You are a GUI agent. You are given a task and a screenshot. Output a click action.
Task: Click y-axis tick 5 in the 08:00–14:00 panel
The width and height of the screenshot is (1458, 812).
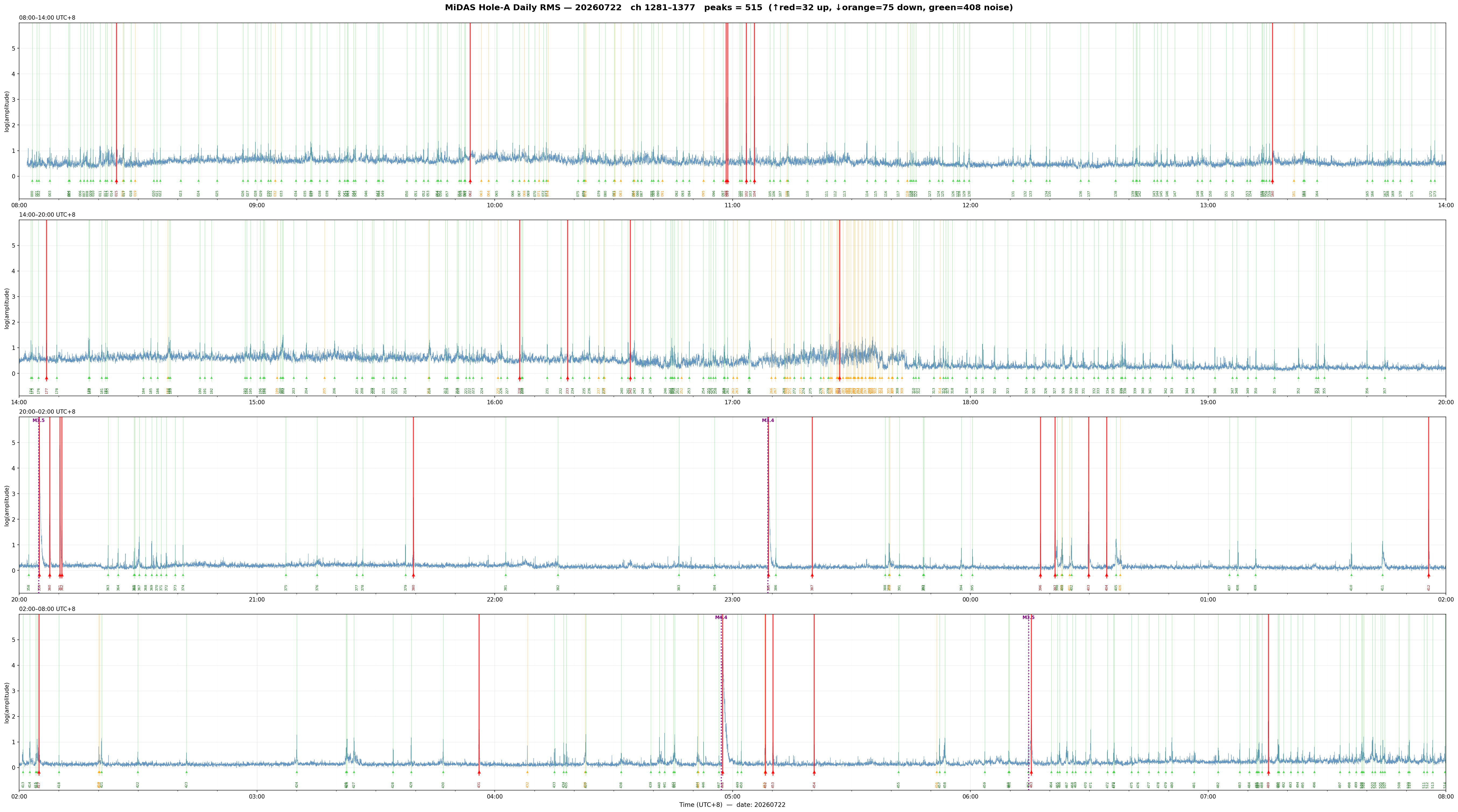(13, 49)
